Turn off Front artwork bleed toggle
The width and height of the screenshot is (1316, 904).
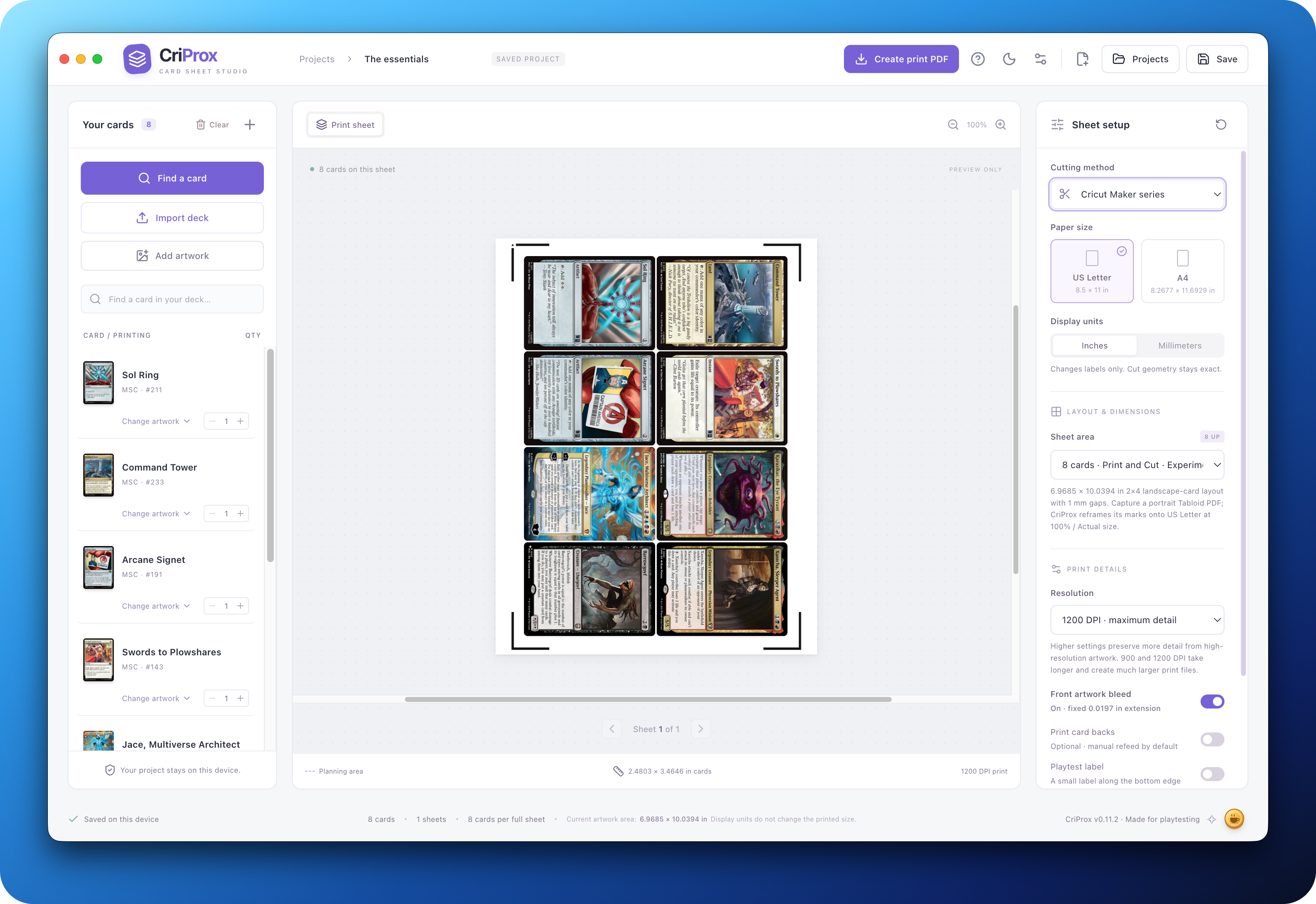point(1212,701)
